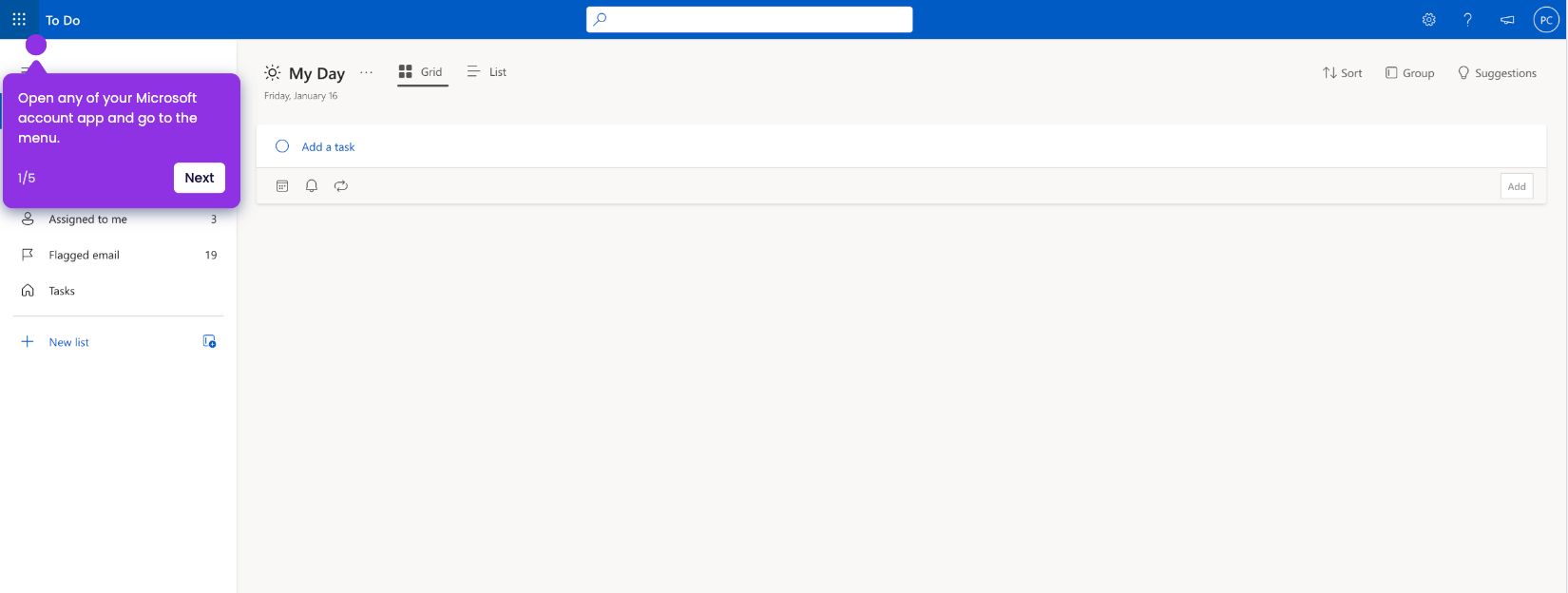Image resolution: width=1568 pixels, height=593 pixels.
Task: Click the Add a task circle
Action: click(282, 146)
